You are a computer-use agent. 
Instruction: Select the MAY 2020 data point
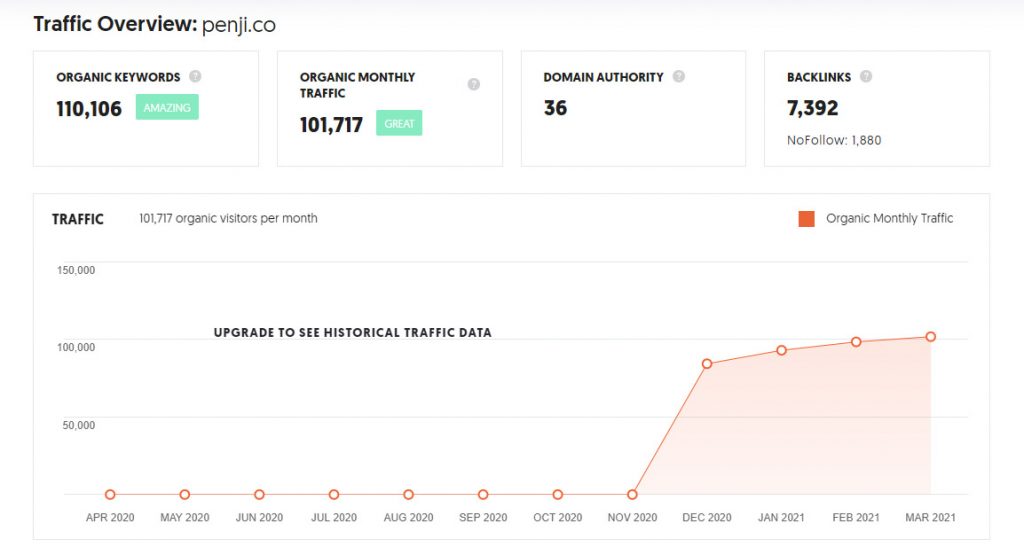pos(185,495)
